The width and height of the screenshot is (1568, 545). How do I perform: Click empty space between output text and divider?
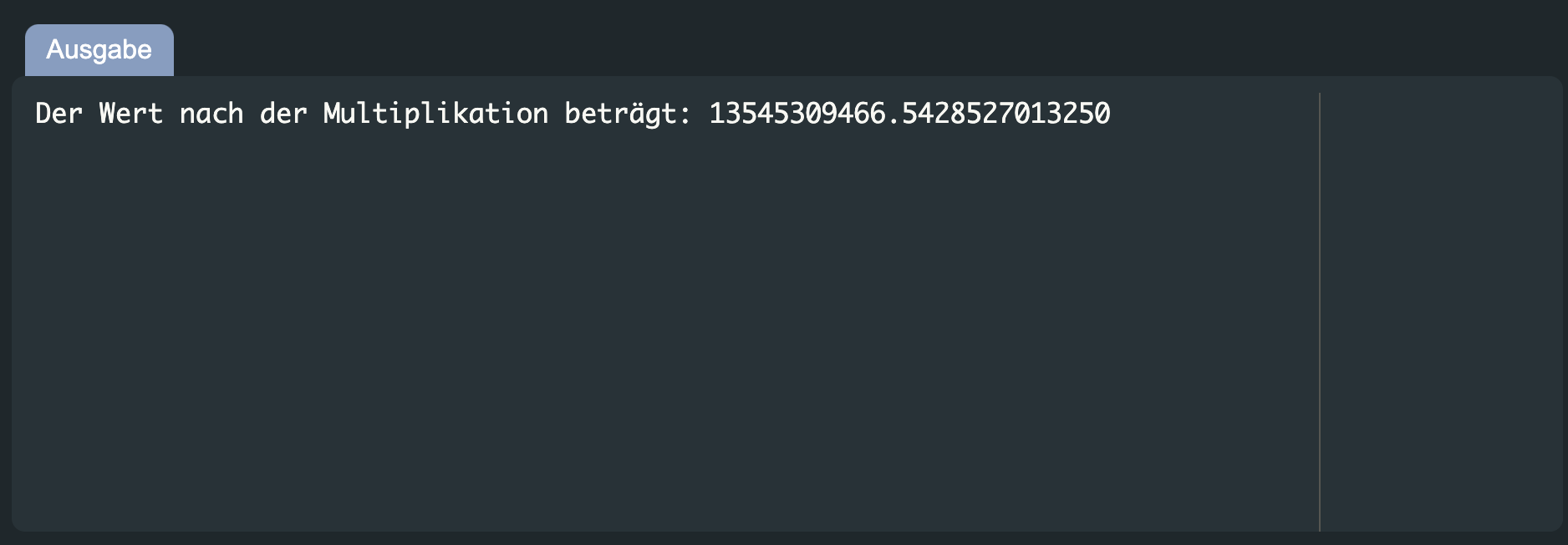1214,113
